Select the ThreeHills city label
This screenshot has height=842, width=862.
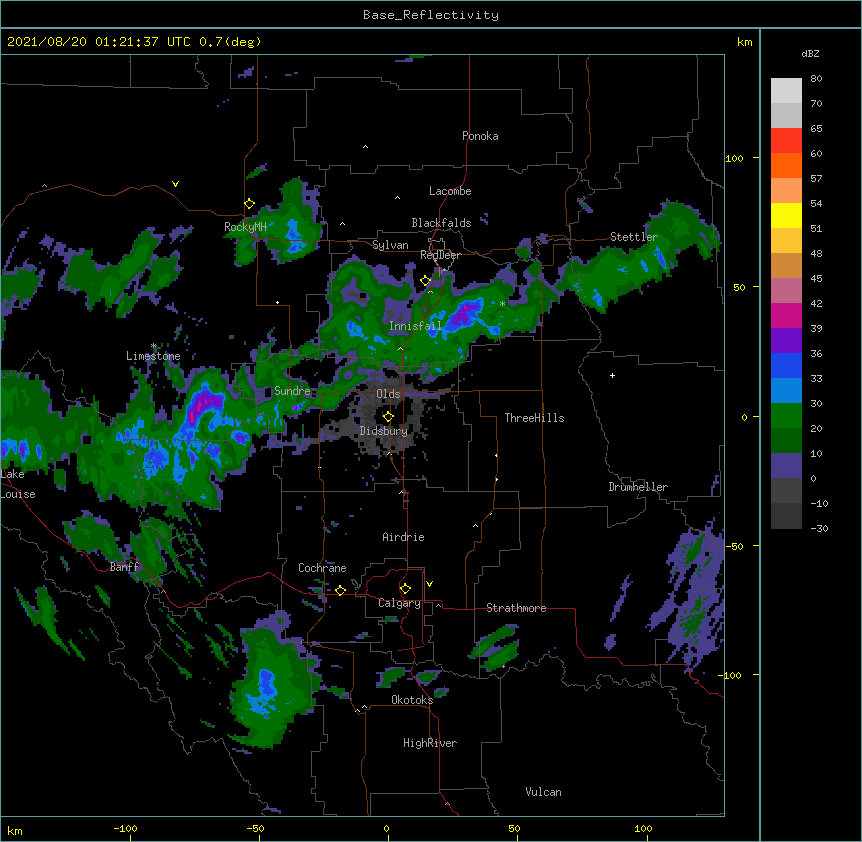534,418
